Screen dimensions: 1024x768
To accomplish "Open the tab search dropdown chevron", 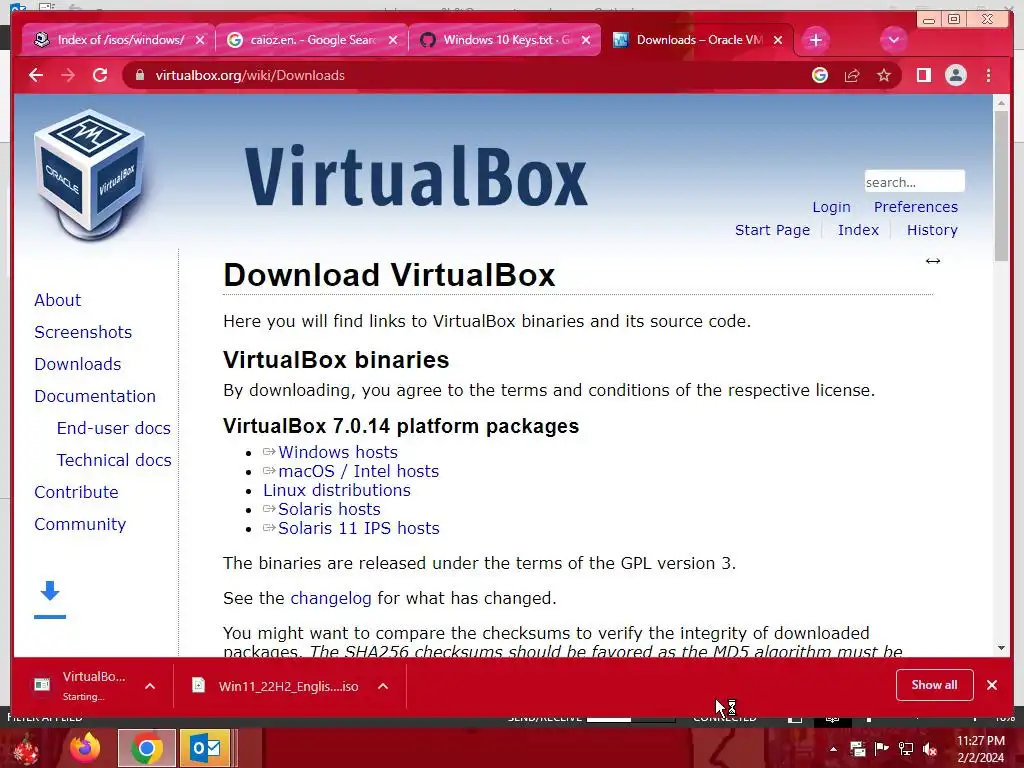I will pyautogui.click(x=893, y=40).
